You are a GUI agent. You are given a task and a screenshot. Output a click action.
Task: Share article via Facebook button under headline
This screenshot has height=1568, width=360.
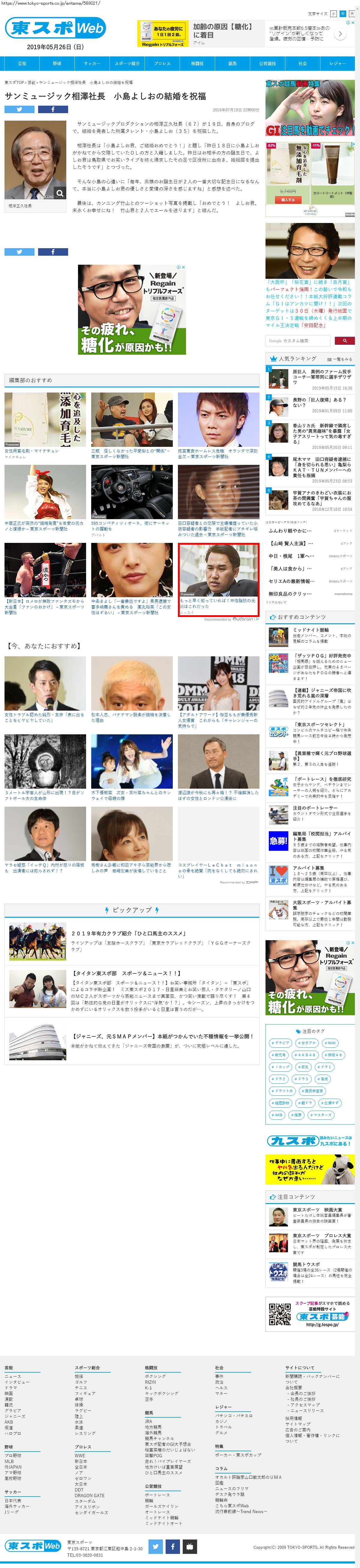pos(53,110)
